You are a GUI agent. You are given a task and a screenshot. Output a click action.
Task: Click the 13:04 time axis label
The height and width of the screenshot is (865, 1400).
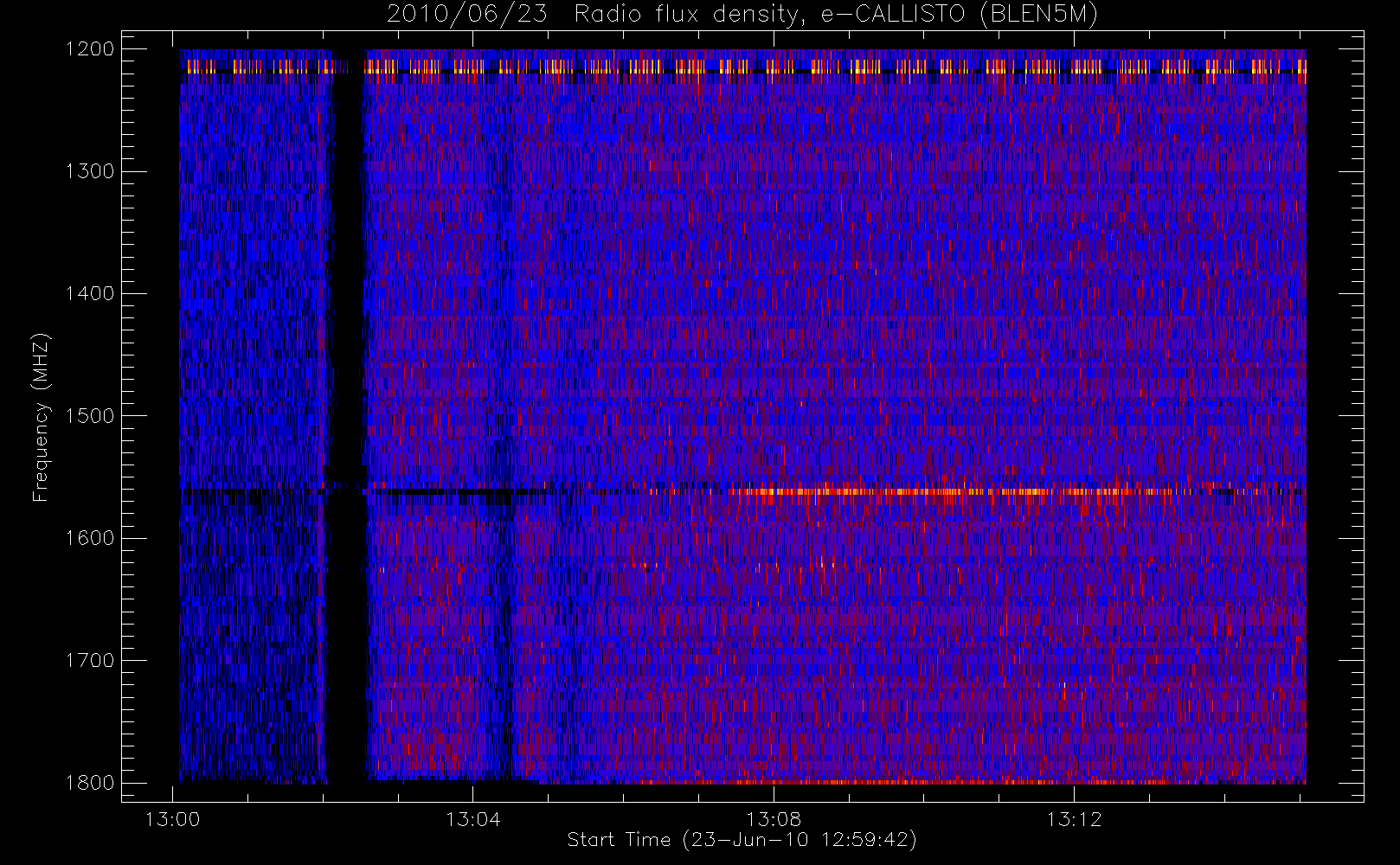click(x=472, y=819)
